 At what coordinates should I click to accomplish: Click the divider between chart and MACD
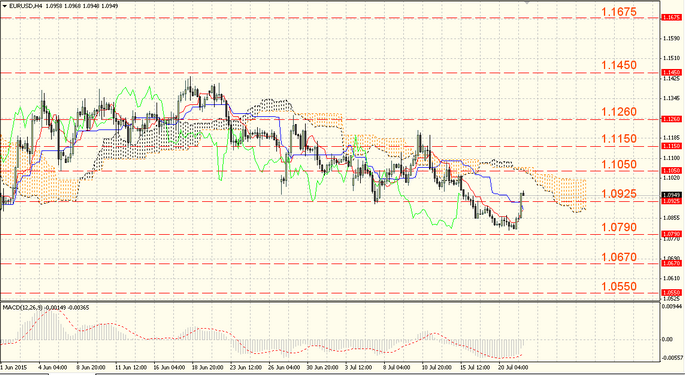(x=330, y=301)
